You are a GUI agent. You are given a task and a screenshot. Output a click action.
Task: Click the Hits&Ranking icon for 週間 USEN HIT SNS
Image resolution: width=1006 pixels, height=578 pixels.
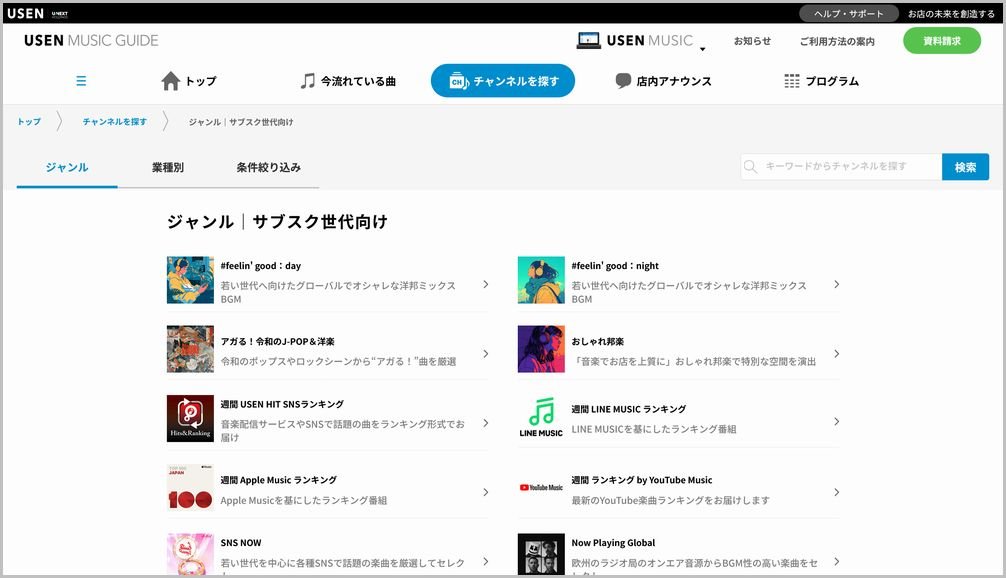click(x=190, y=418)
